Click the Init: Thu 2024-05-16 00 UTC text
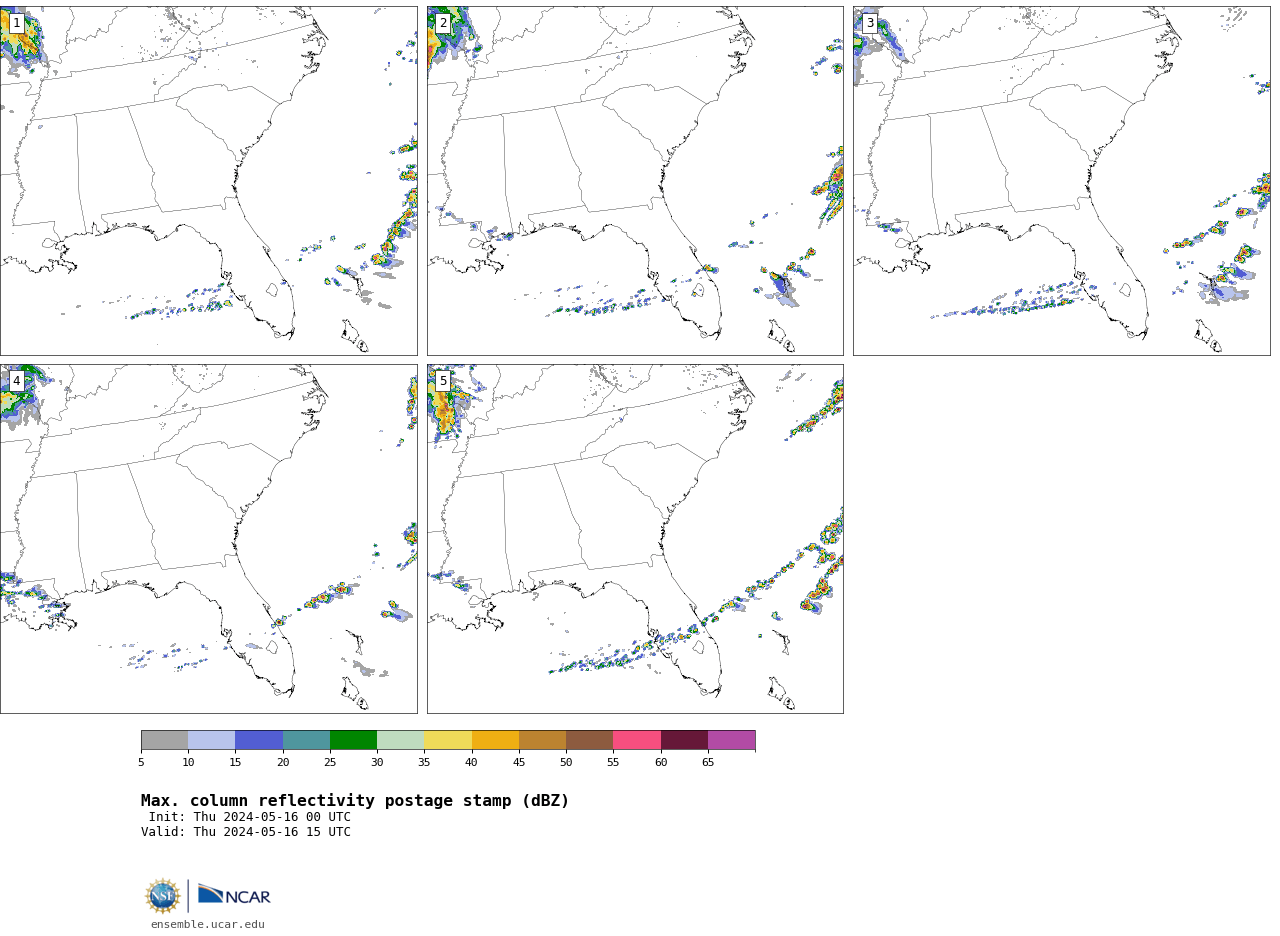The height and width of the screenshot is (936, 1280). [x=250, y=817]
